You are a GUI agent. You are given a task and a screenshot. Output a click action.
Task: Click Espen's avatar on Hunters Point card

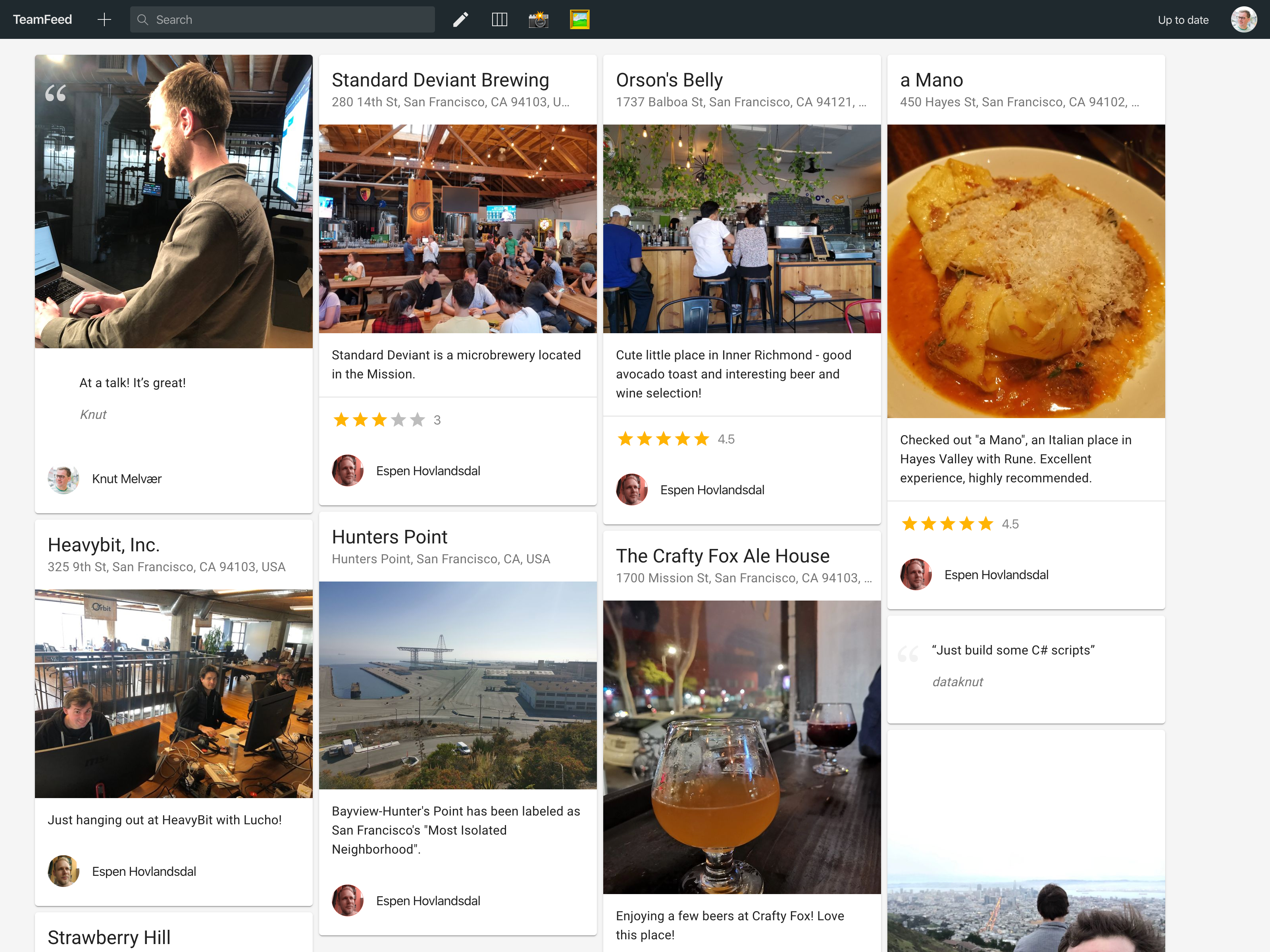coord(347,900)
